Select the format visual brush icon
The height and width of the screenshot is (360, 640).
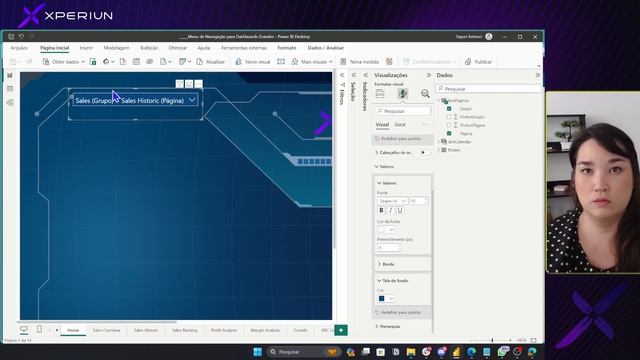[402, 93]
